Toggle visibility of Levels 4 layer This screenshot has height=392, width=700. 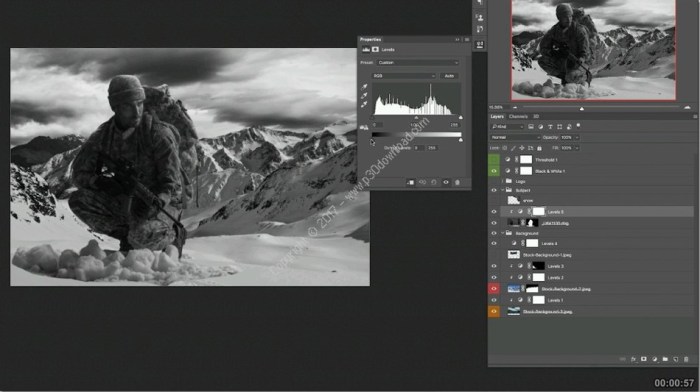pyautogui.click(x=494, y=243)
